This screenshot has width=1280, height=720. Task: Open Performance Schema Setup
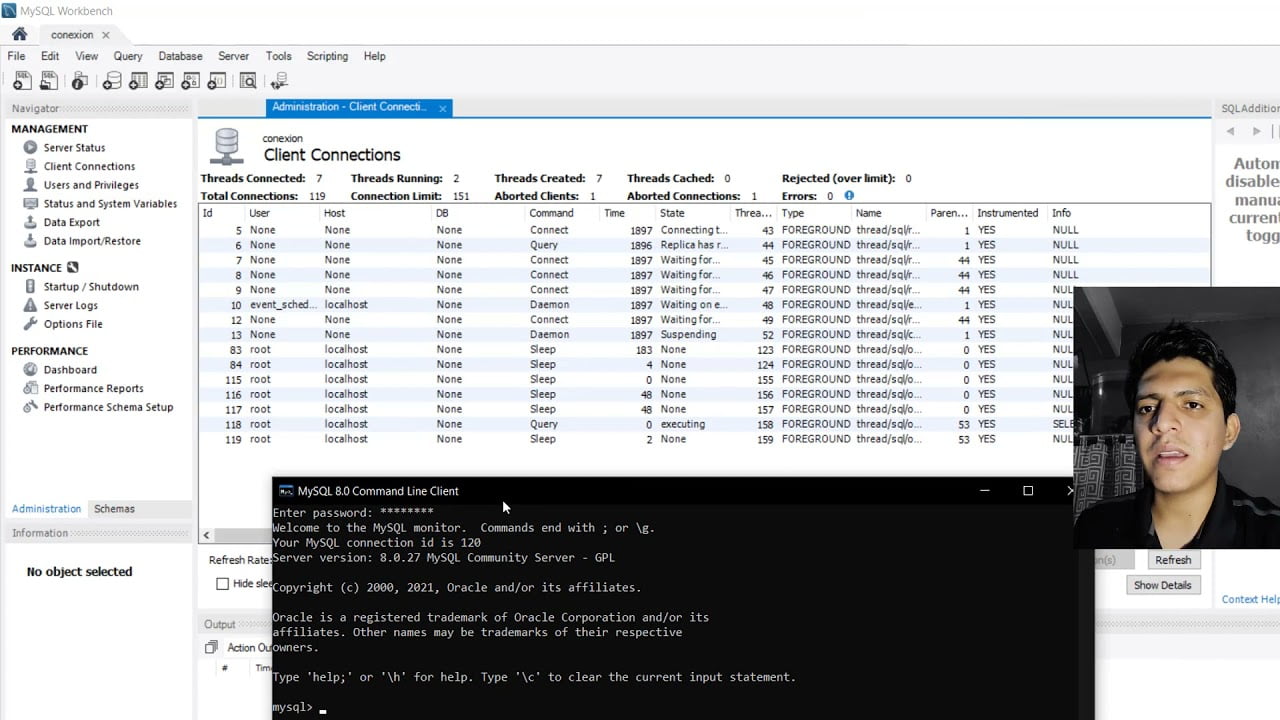point(108,407)
